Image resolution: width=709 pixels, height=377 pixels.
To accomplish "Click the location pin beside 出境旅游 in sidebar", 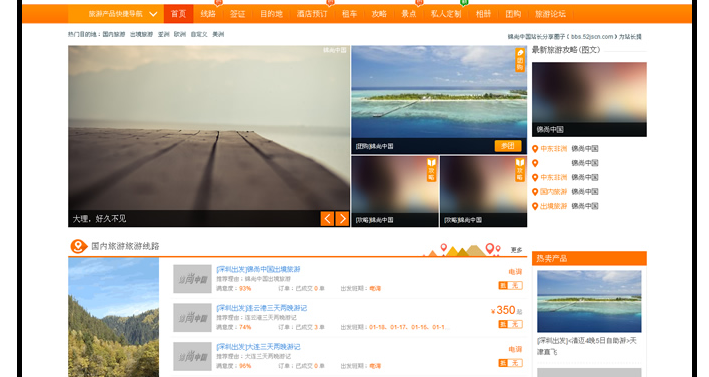I will click(x=535, y=206).
